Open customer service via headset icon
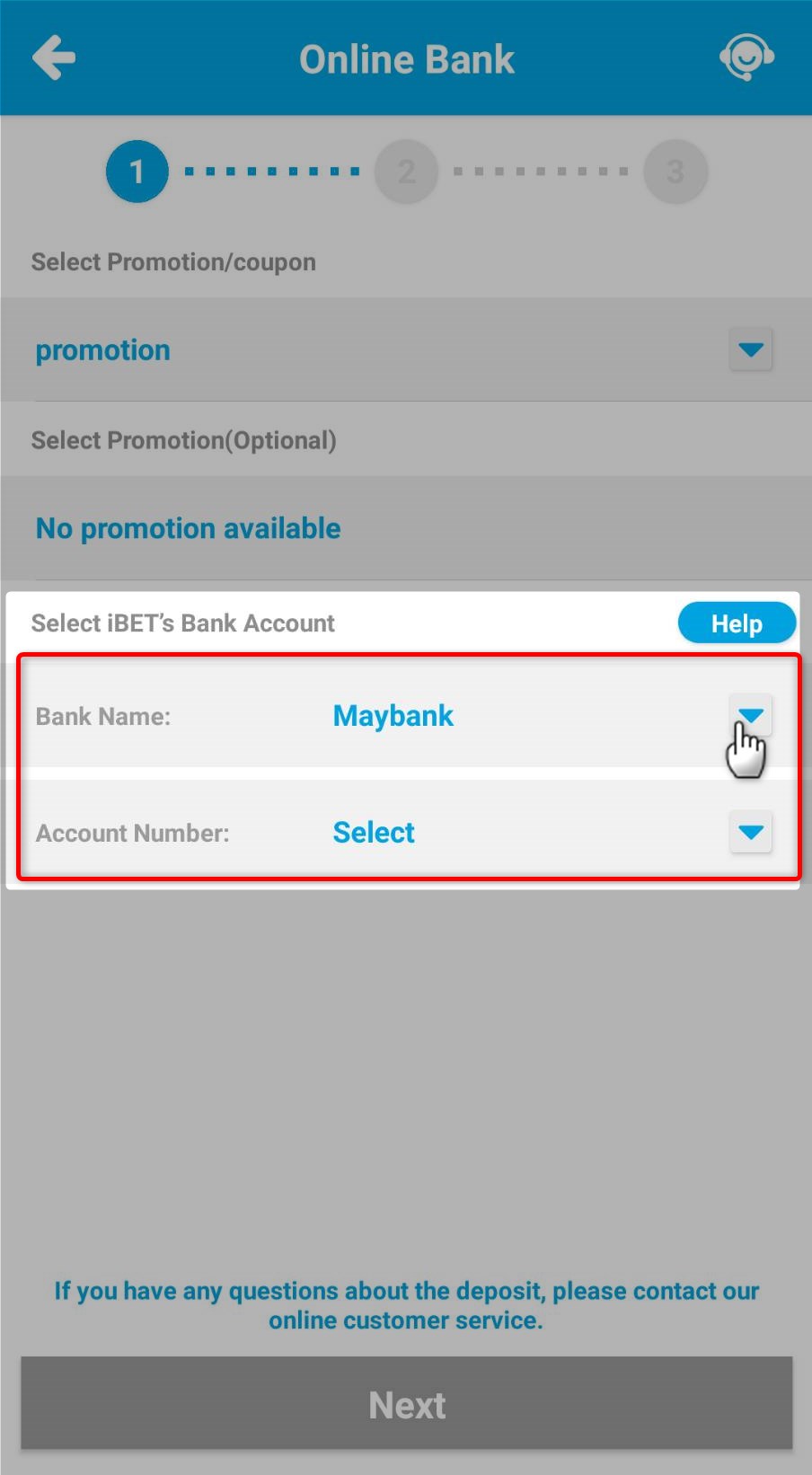Image resolution: width=812 pixels, height=1475 pixels. (x=746, y=57)
